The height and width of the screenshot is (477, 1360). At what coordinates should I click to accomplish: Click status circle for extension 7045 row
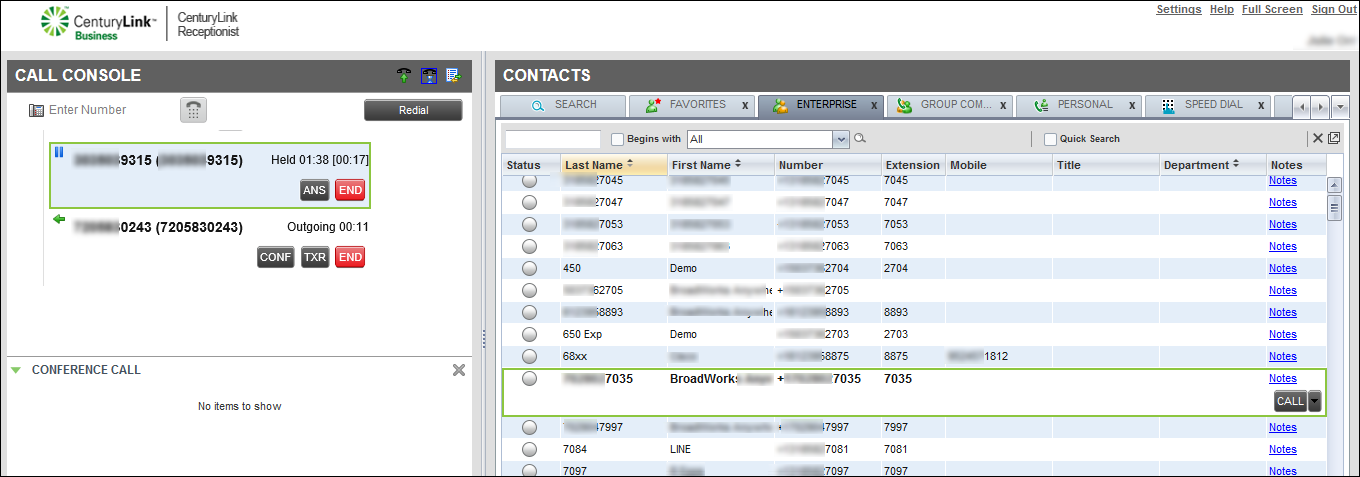(x=530, y=181)
